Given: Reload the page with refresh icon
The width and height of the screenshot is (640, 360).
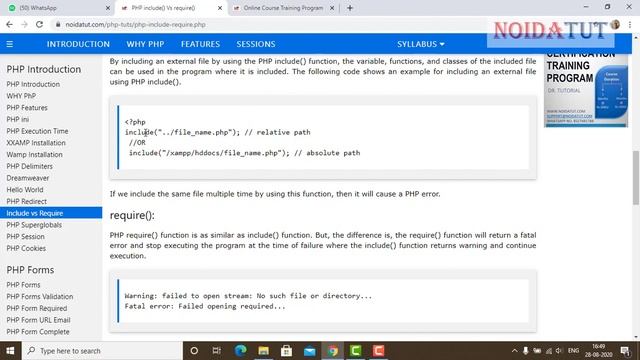Looking at the screenshot, I should [x=39, y=24].
